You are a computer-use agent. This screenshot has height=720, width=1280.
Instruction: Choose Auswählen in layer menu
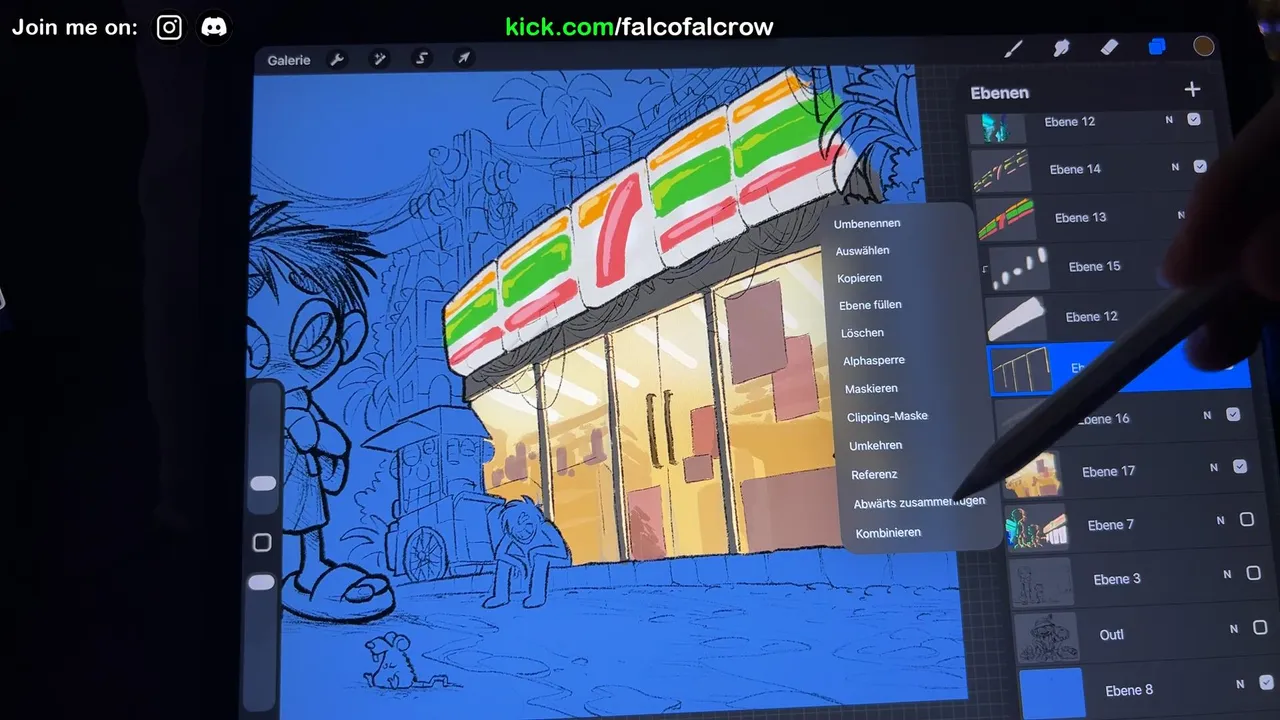(862, 251)
